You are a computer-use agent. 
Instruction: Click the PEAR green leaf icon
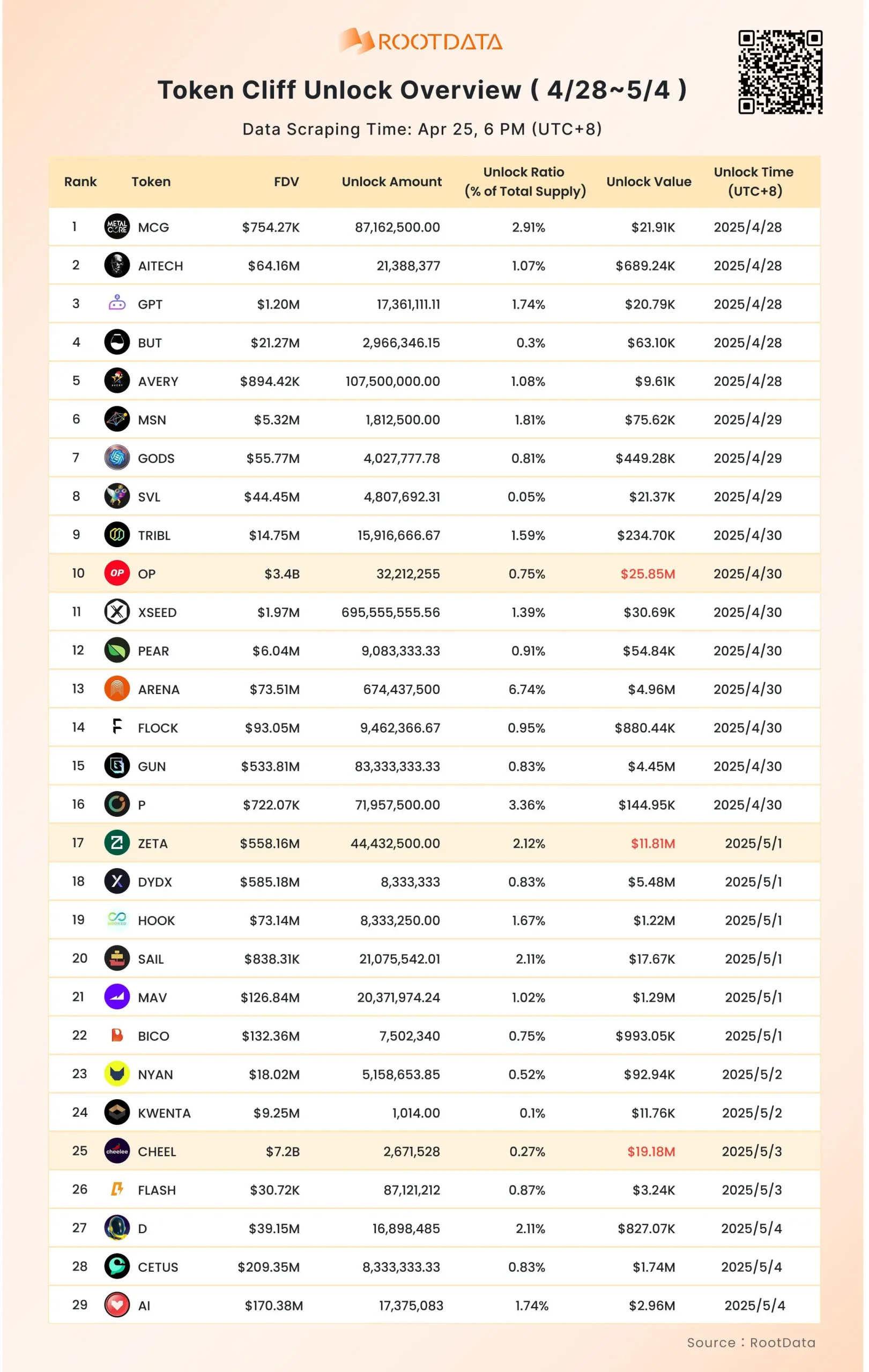pyautogui.click(x=117, y=650)
